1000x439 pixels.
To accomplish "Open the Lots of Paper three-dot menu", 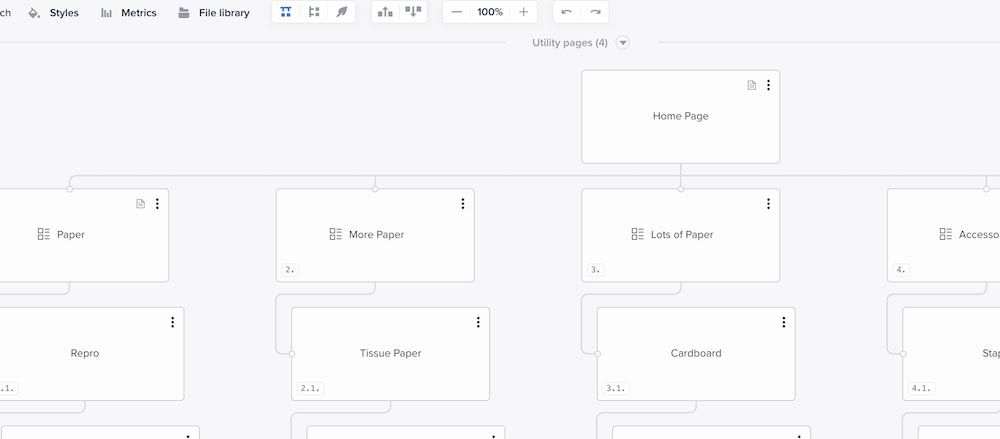I will tap(768, 204).
